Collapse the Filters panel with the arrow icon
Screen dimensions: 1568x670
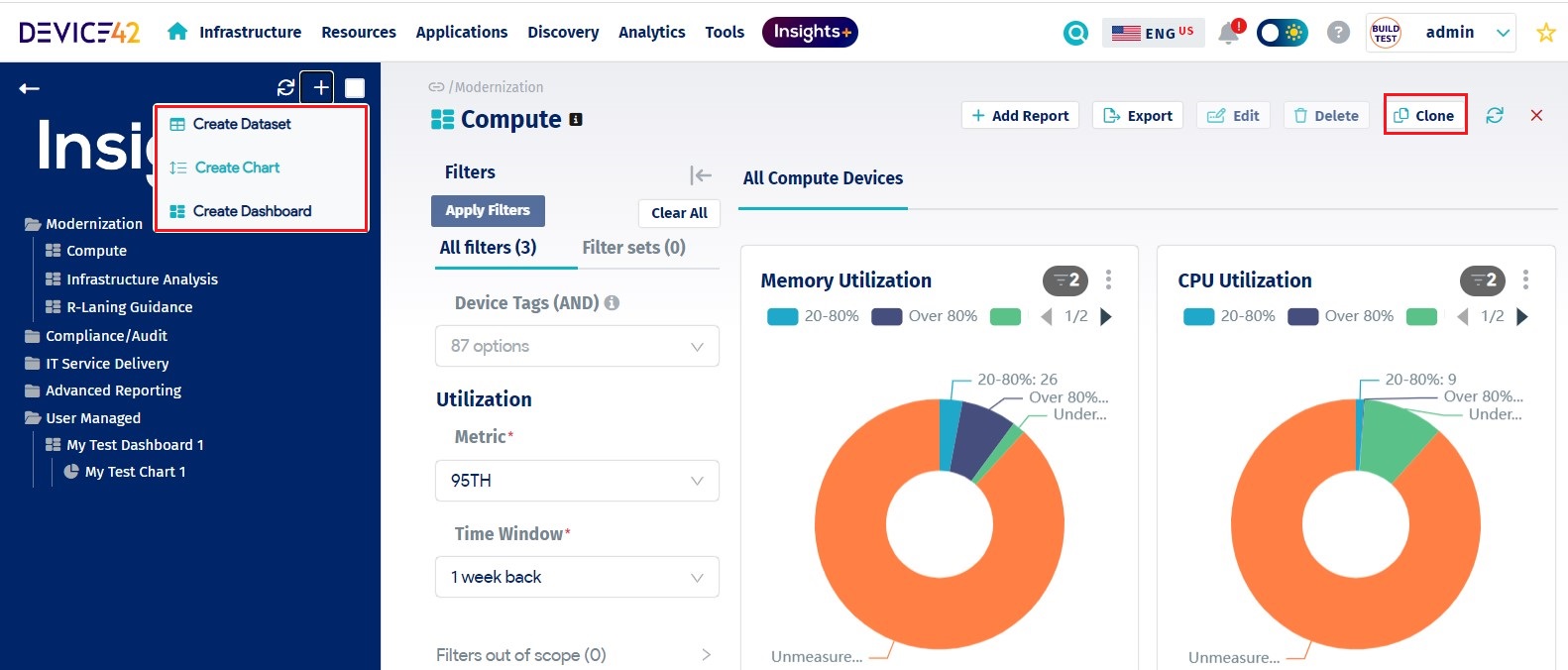click(701, 175)
